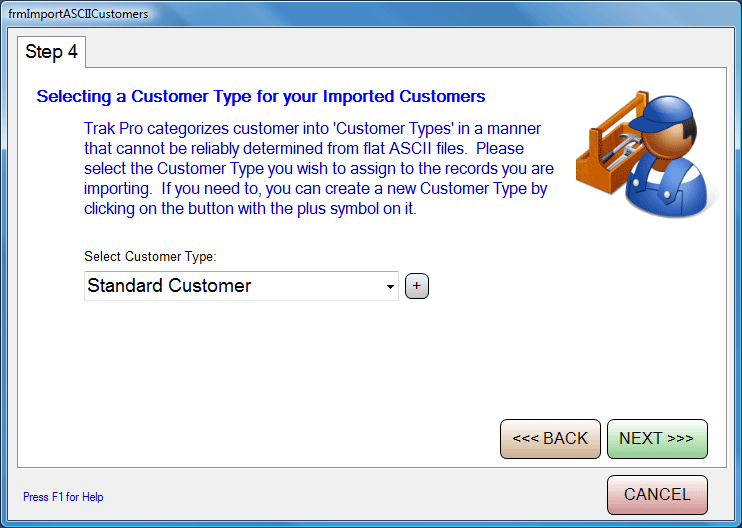The height and width of the screenshot is (528, 742).
Task: Cancel the customer import wizard
Action: [657, 495]
